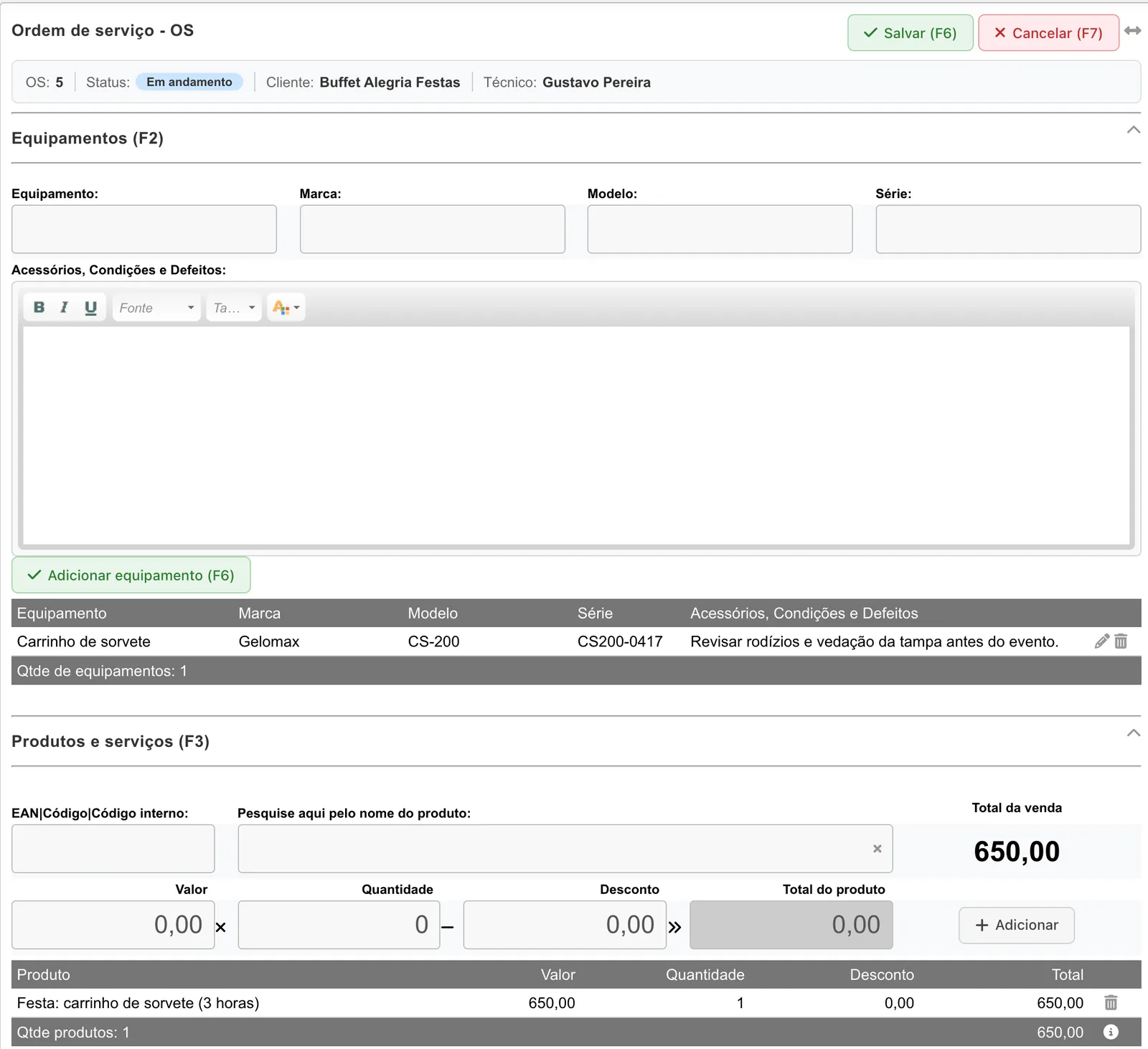Toggle underline formatting in the editor
This screenshot has height=1049, width=1148.
tap(90, 307)
